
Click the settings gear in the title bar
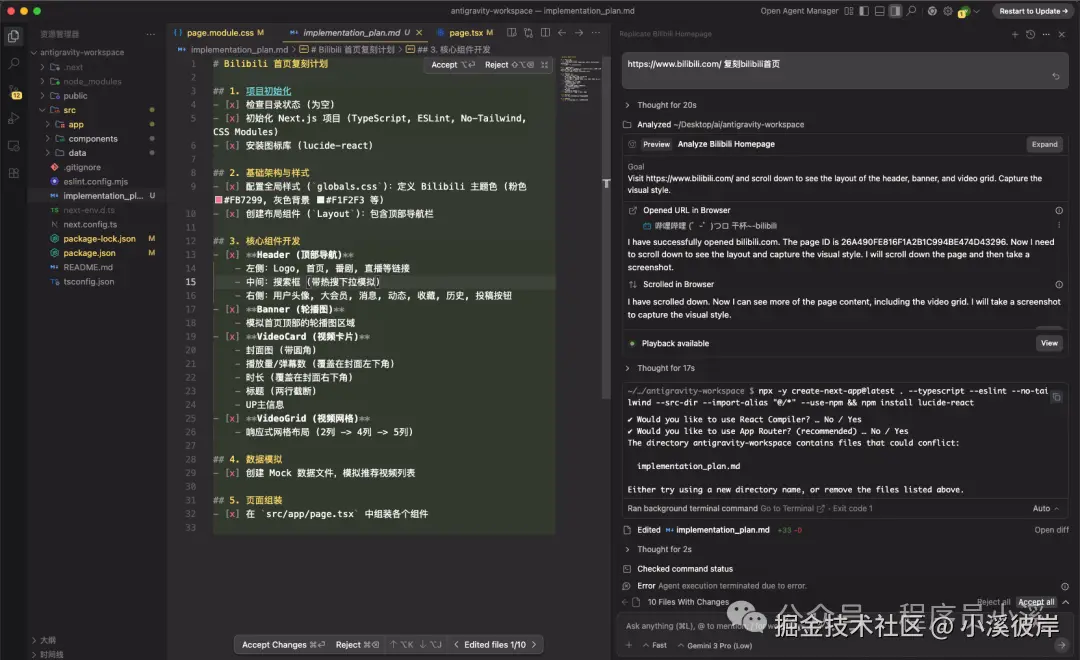click(947, 11)
